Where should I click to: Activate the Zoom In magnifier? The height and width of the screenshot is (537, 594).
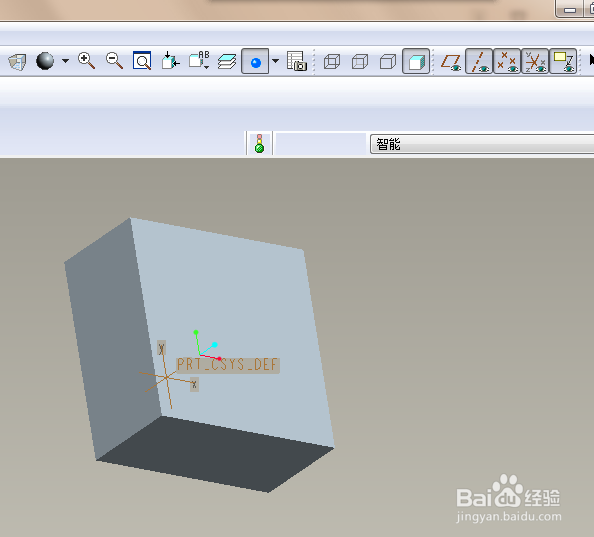[x=86, y=61]
